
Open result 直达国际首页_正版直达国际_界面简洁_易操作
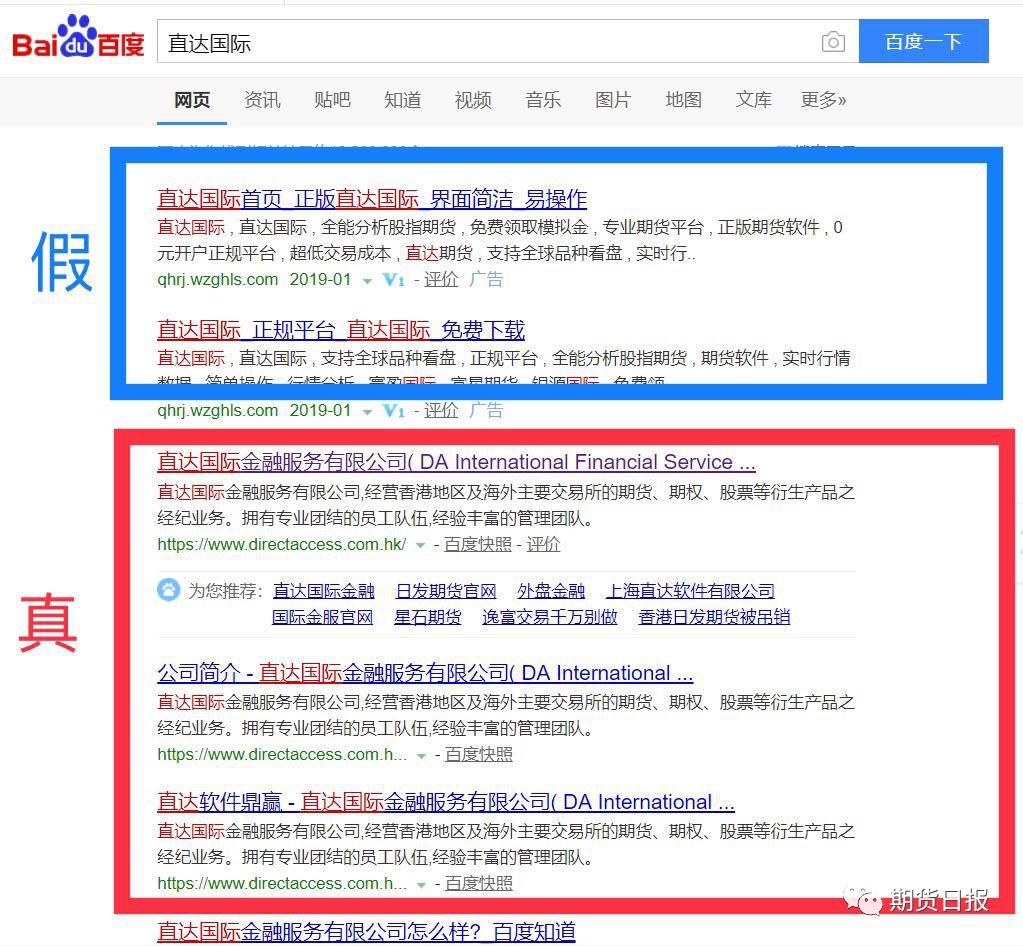[372, 198]
